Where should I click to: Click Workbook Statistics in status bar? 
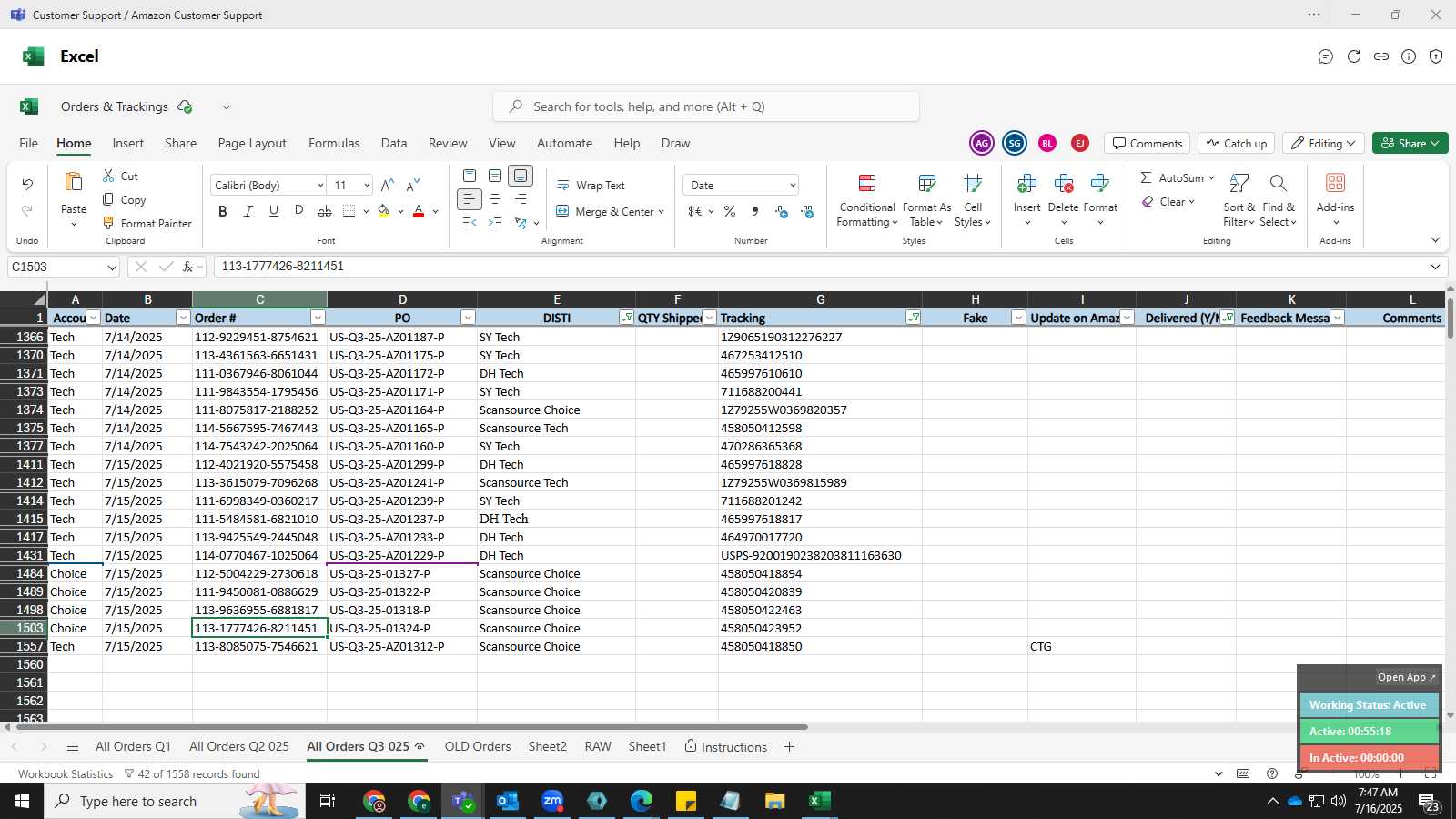pyautogui.click(x=66, y=773)
